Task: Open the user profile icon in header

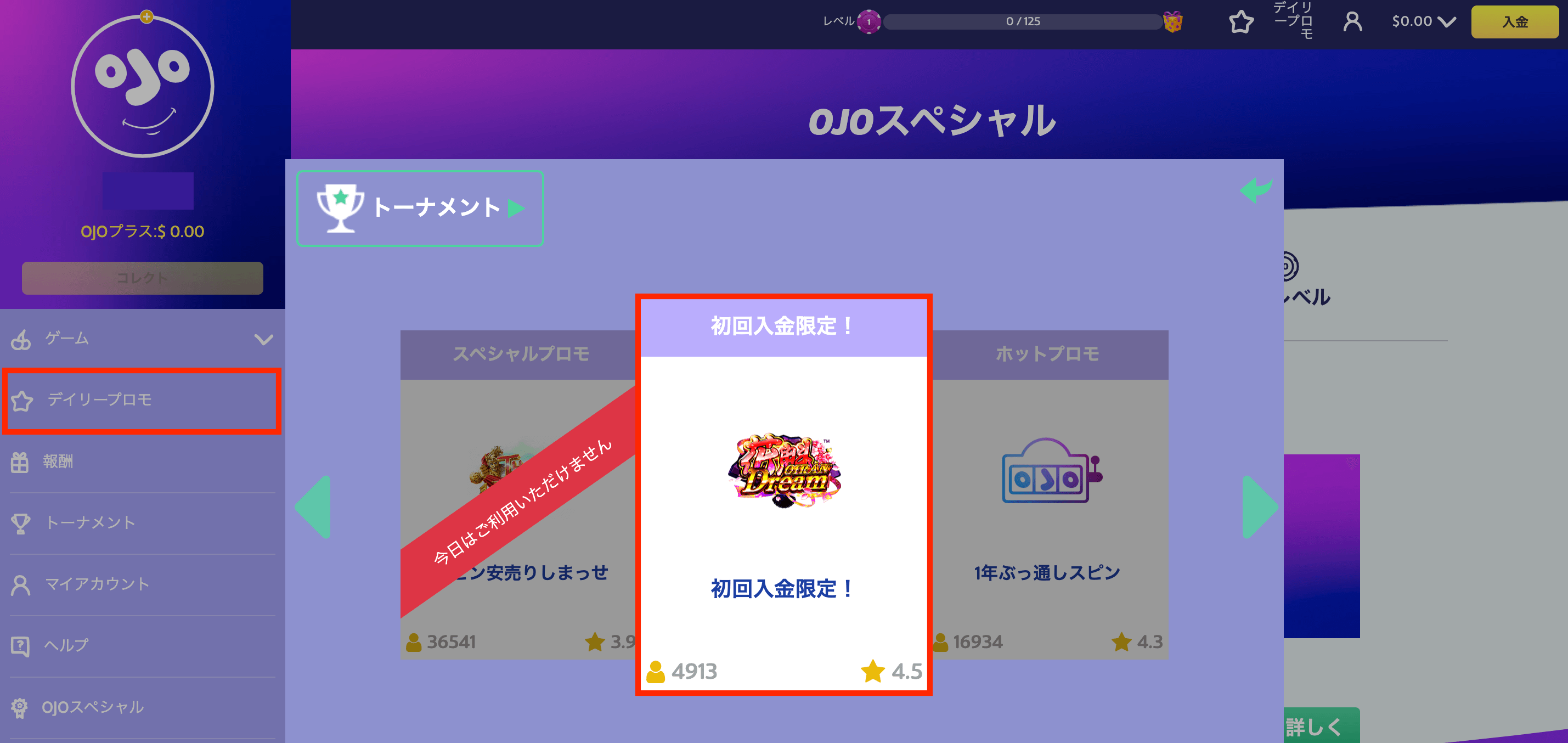Action: (1352, 22)
